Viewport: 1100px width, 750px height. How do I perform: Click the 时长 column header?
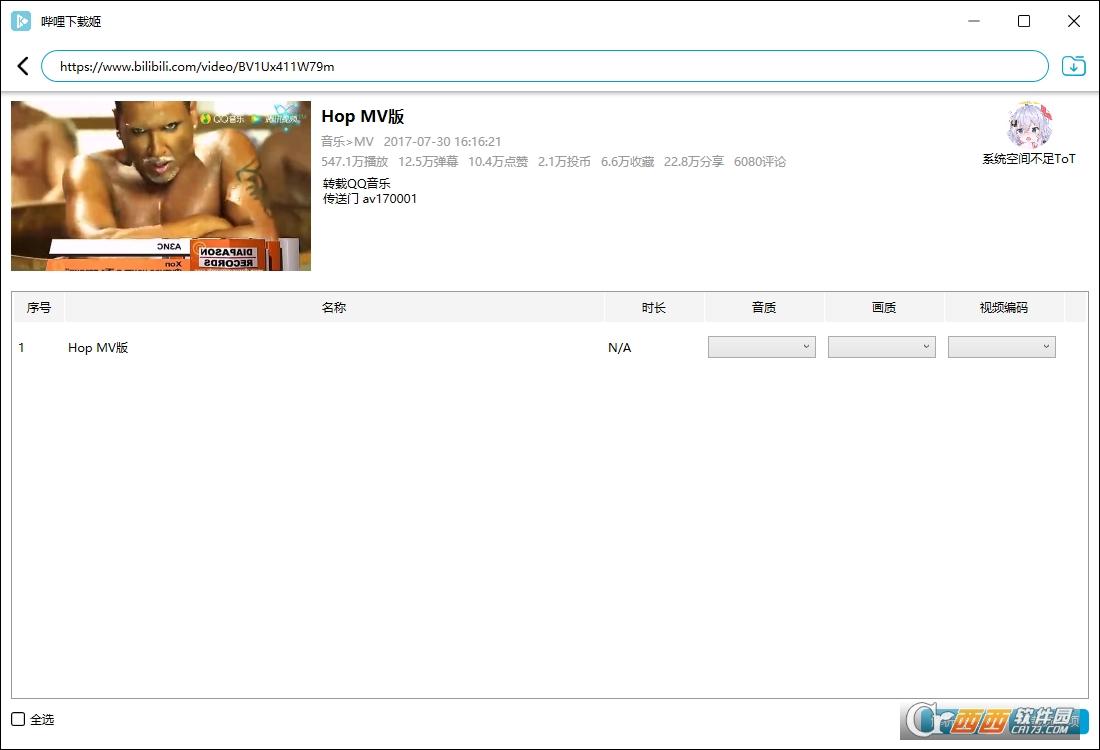point(654,307)
